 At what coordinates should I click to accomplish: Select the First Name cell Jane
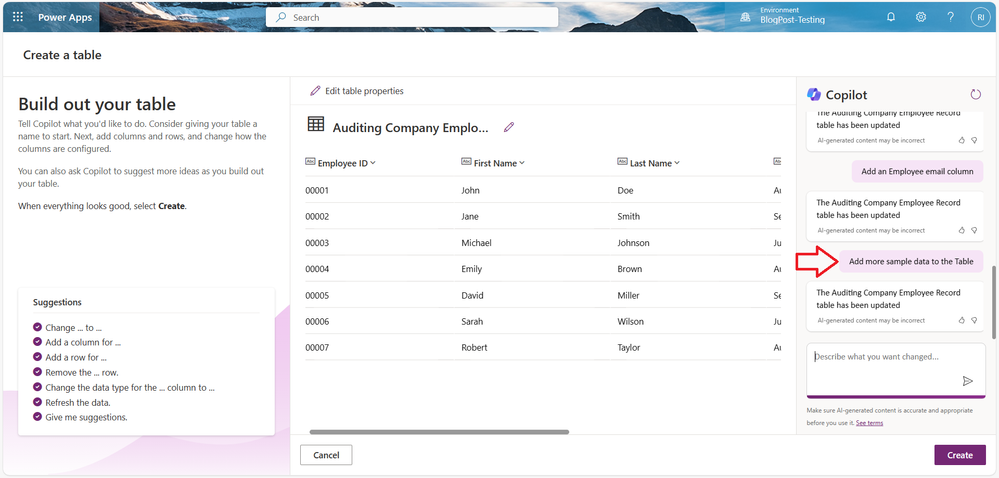tap(470, 217)
